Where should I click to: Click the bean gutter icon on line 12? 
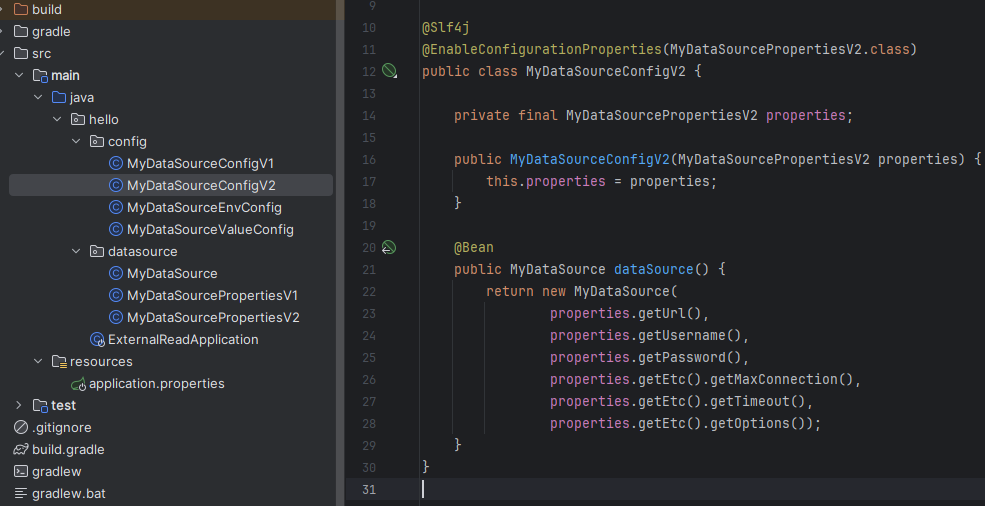tap(389, 71)
